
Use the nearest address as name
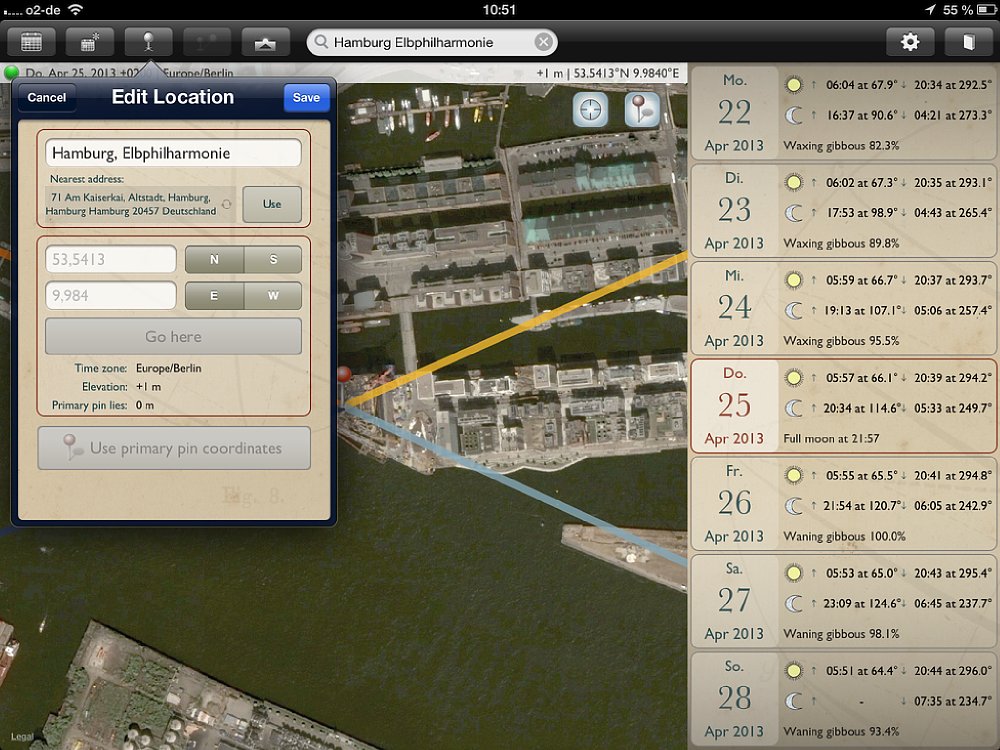click(272, 204)
